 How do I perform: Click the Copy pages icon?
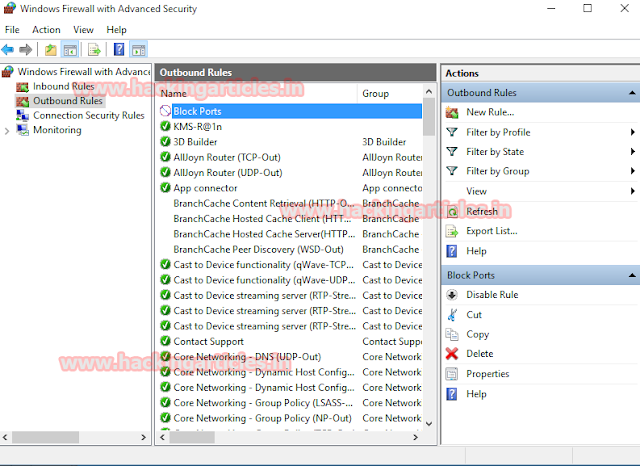click(452, 334)
